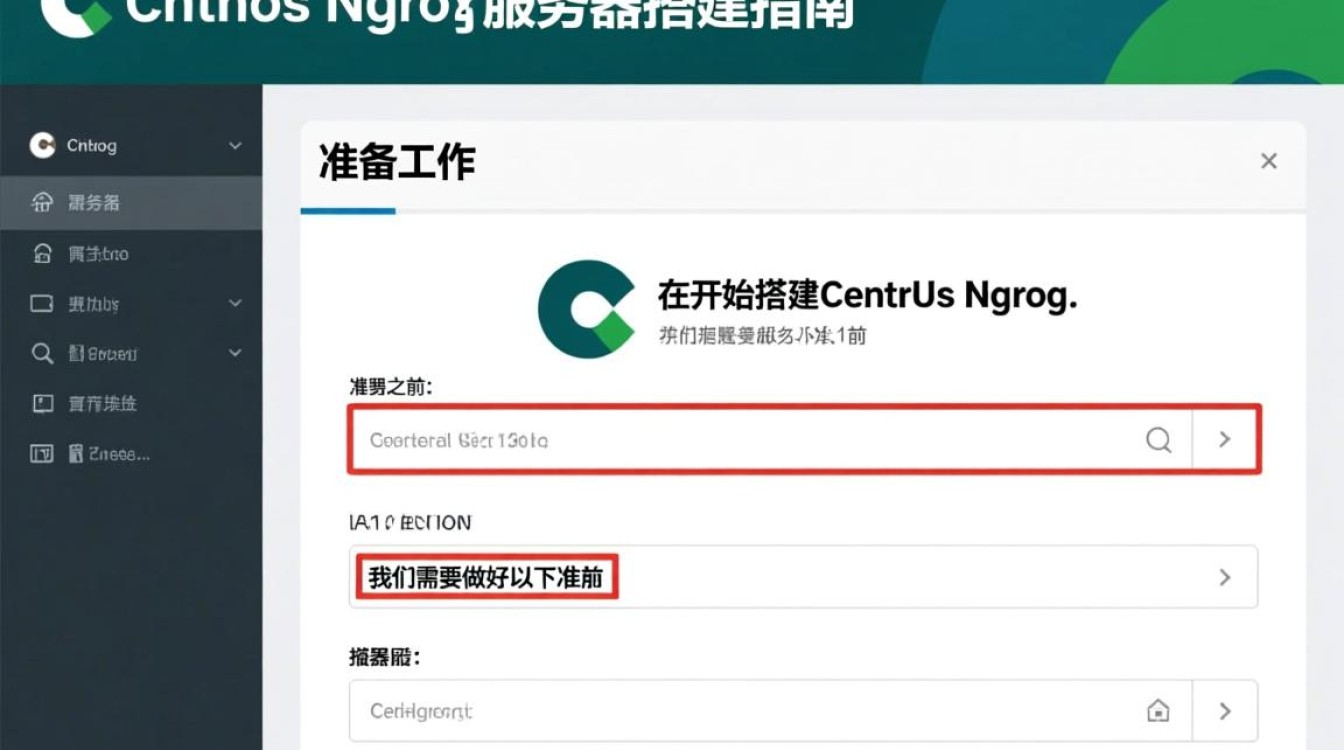
Task: Expand the Cntrog dropdown at sidebar top
Action: 233,145
